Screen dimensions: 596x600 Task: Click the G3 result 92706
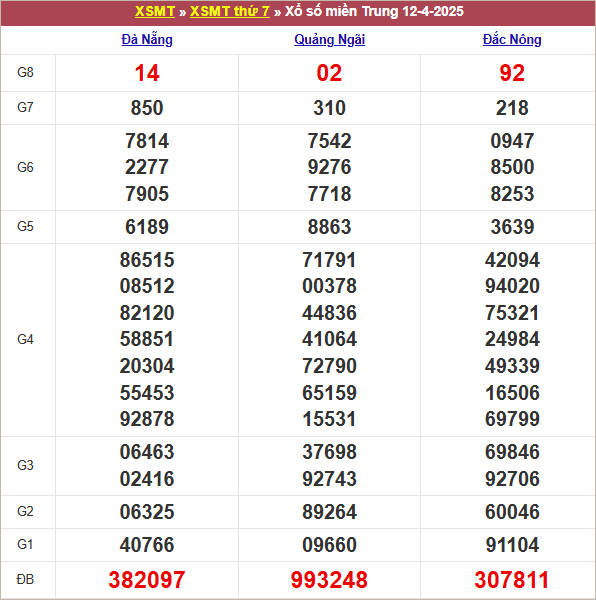click(512, 479)
